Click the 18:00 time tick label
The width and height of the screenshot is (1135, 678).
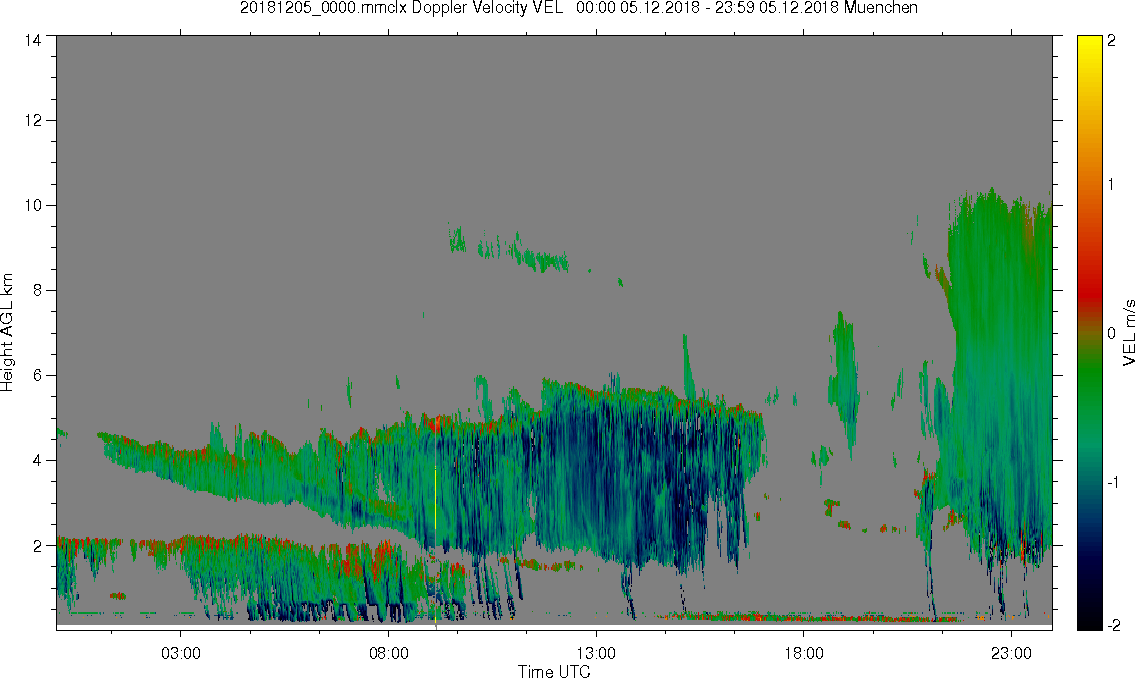804,653
